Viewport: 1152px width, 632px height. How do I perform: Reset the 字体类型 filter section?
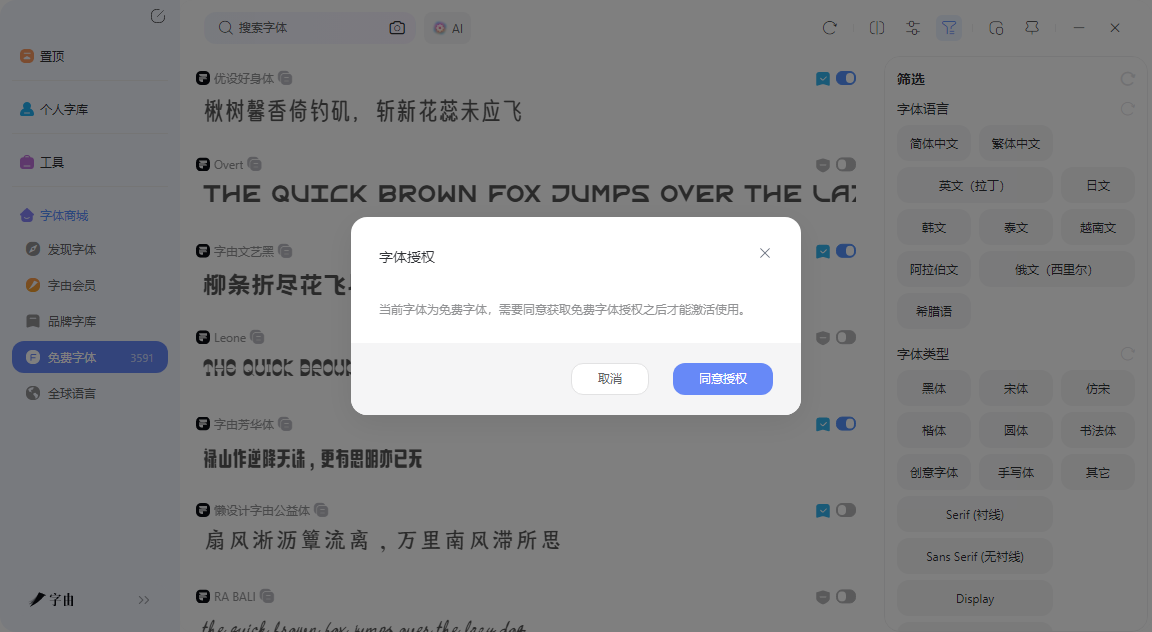(x=1127, y=353)
